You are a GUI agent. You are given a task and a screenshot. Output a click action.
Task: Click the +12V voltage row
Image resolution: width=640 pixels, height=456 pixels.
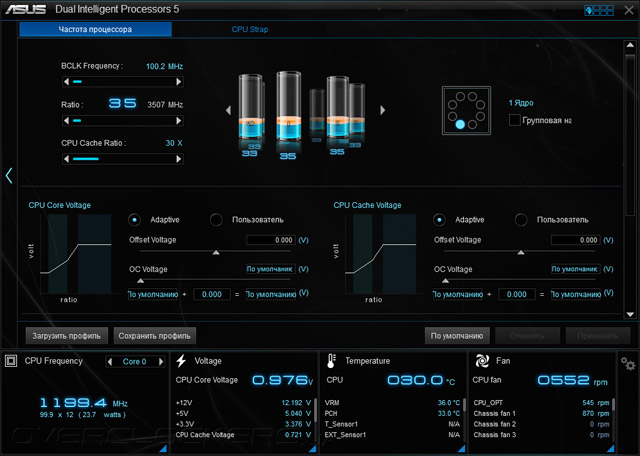coord(243,403)
